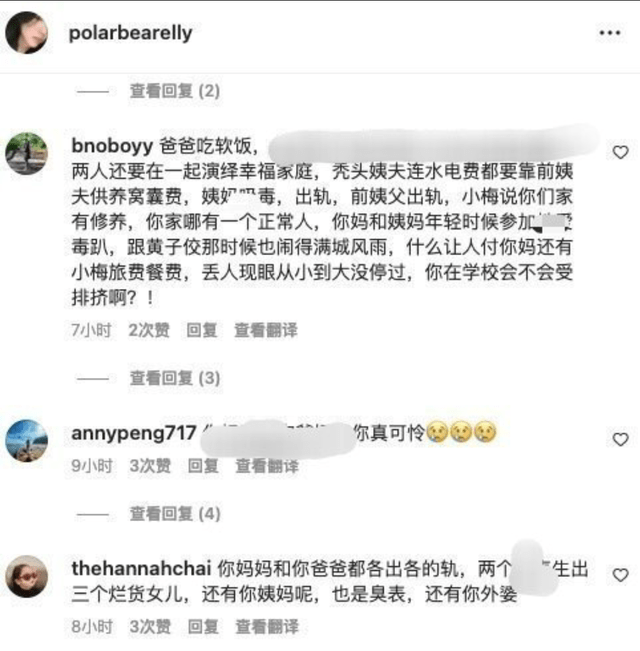The image size is (640, 651).
Task: Like annypeng717's comment with heart icon
Action: [620, 439]
